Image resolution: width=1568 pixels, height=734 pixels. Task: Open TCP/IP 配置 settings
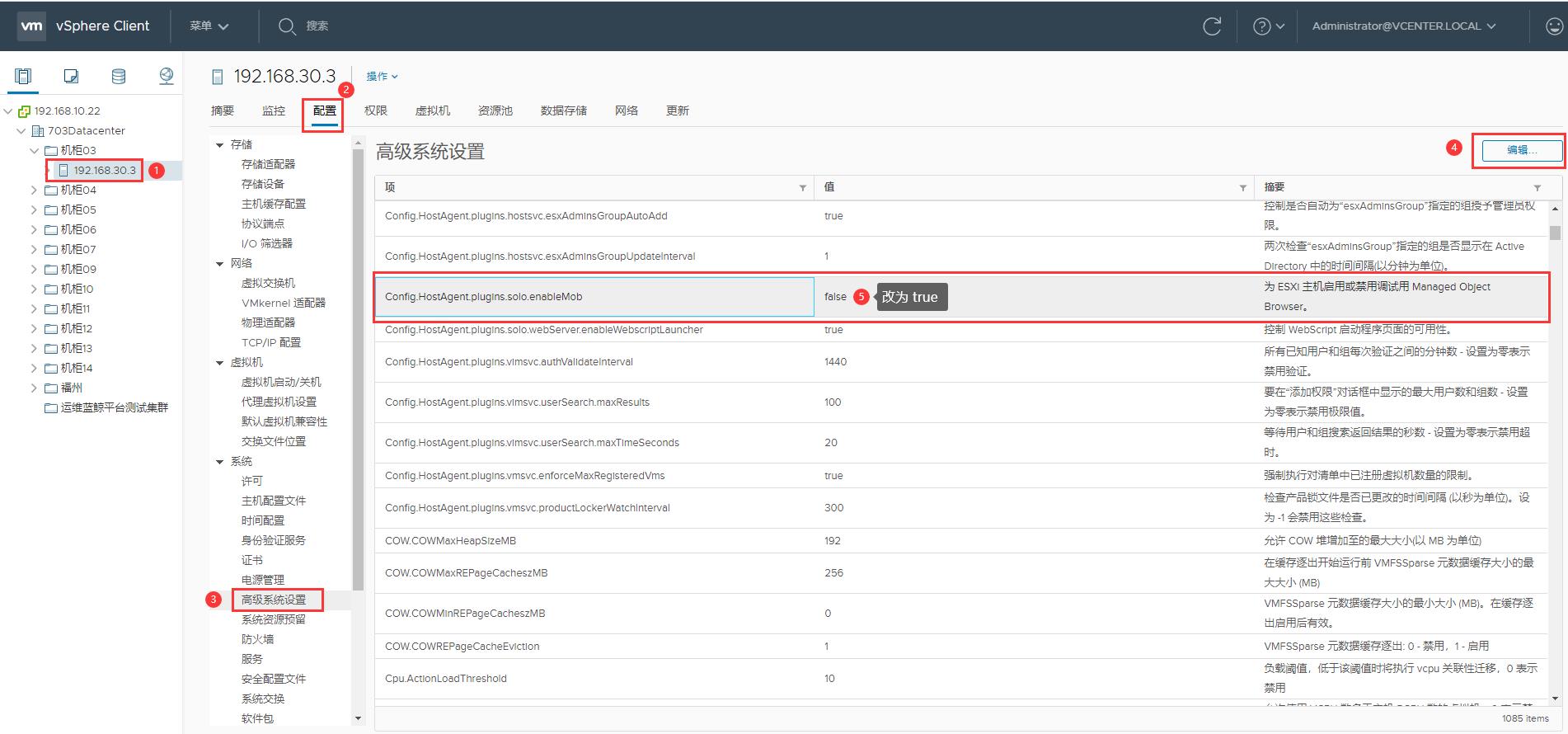pyautogui.click(x=270, y=342)
